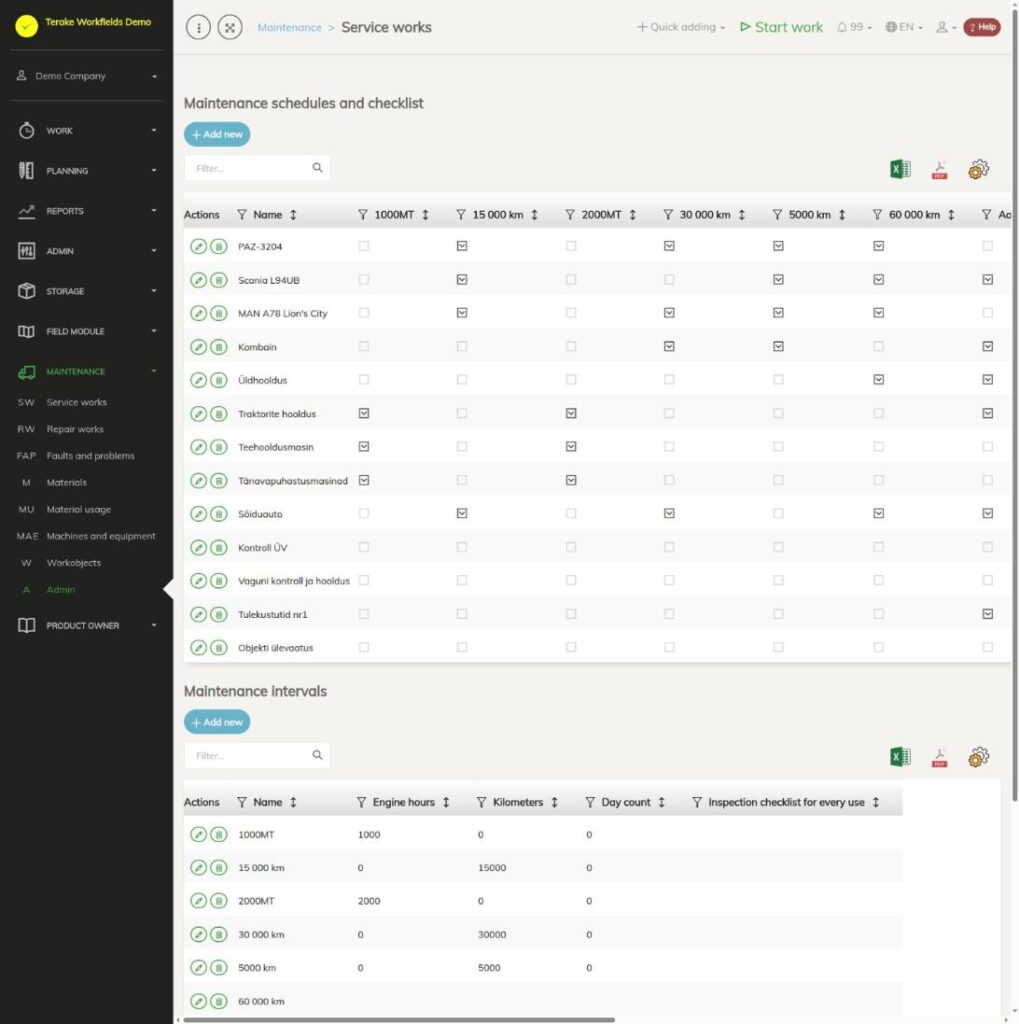The image size is (1019, 1024).
Task: Export maintenance intervals to PDF
Action: click(x=939, y=758)
